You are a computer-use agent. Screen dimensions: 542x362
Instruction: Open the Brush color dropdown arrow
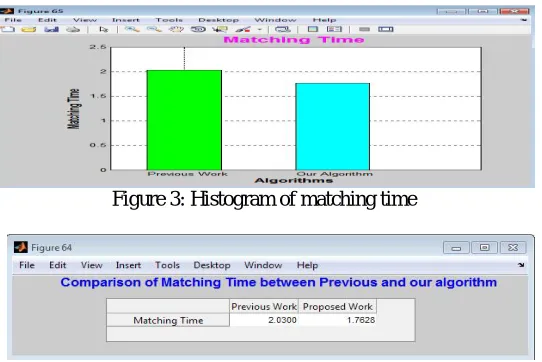(260, 30)
